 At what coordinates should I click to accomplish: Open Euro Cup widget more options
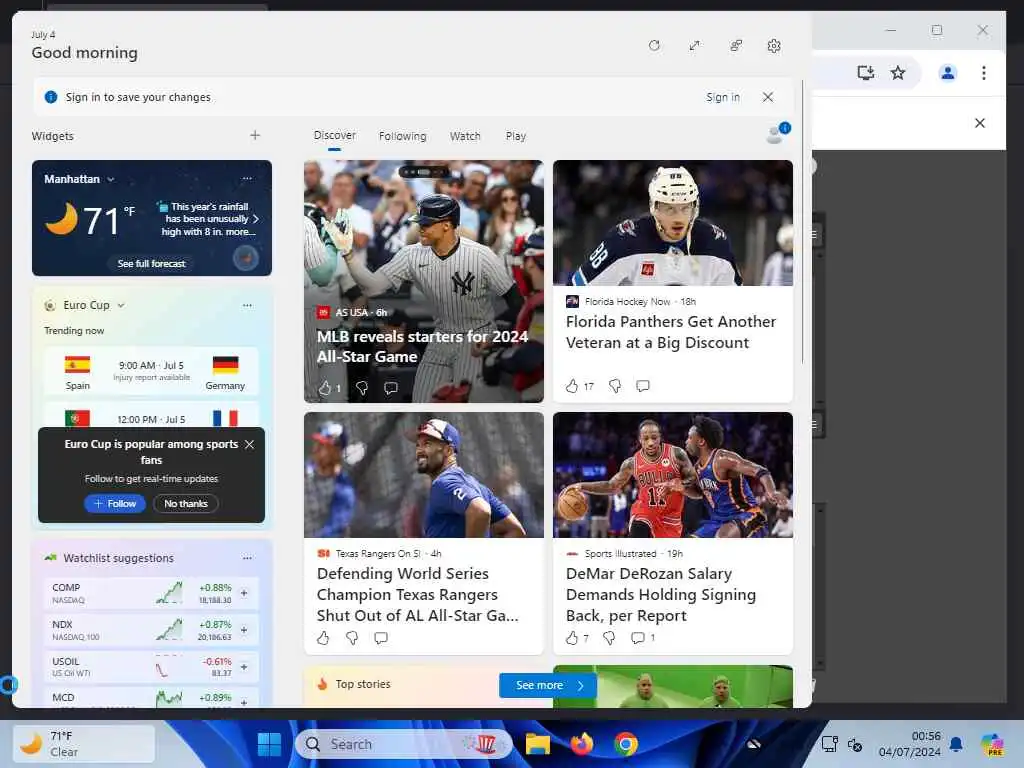(x=247, y=305)
